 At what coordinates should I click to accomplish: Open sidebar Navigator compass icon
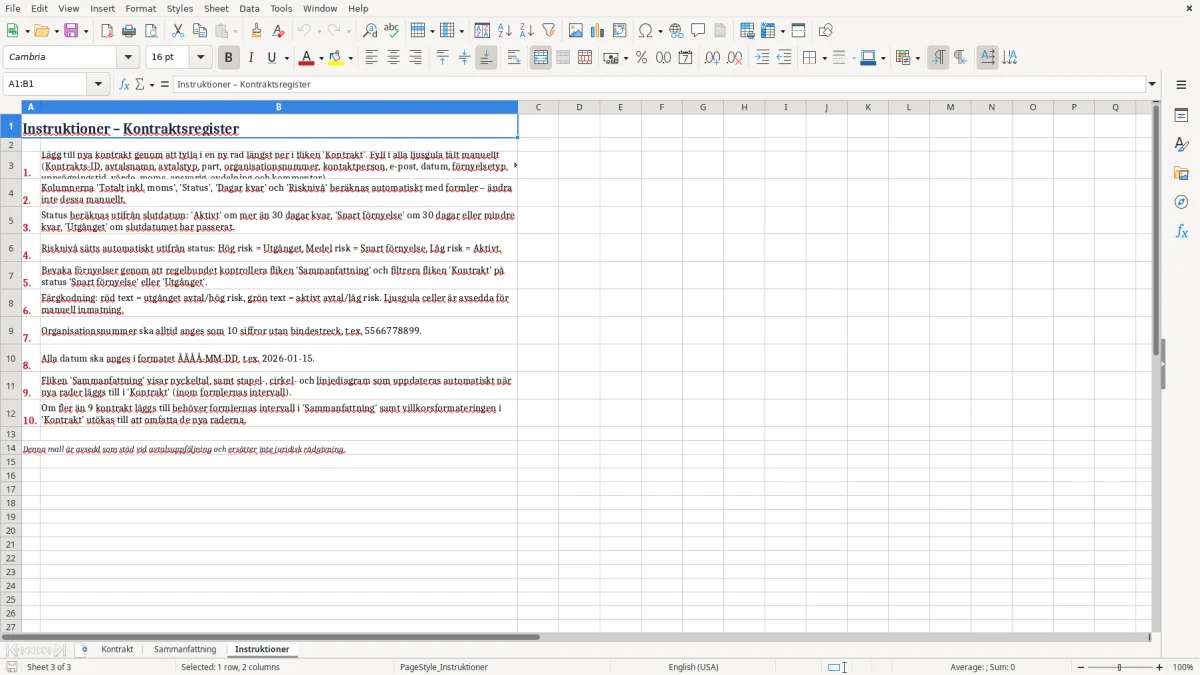(x=1181, y=202)
